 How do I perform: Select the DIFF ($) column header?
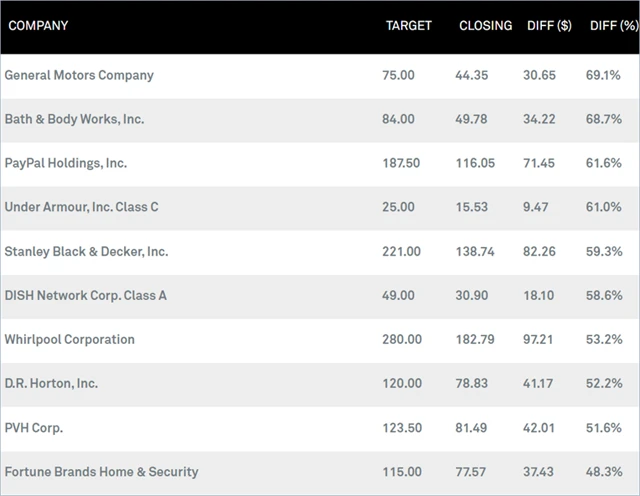click(549, 26)
